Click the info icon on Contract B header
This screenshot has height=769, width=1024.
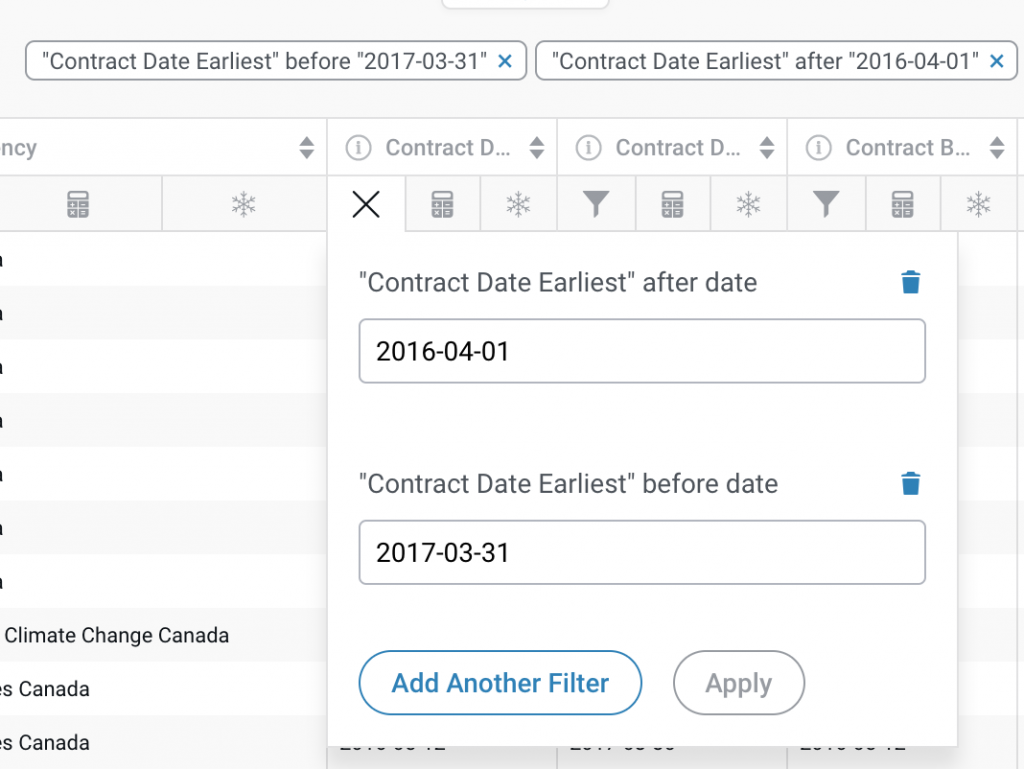[x=818, y=147]
